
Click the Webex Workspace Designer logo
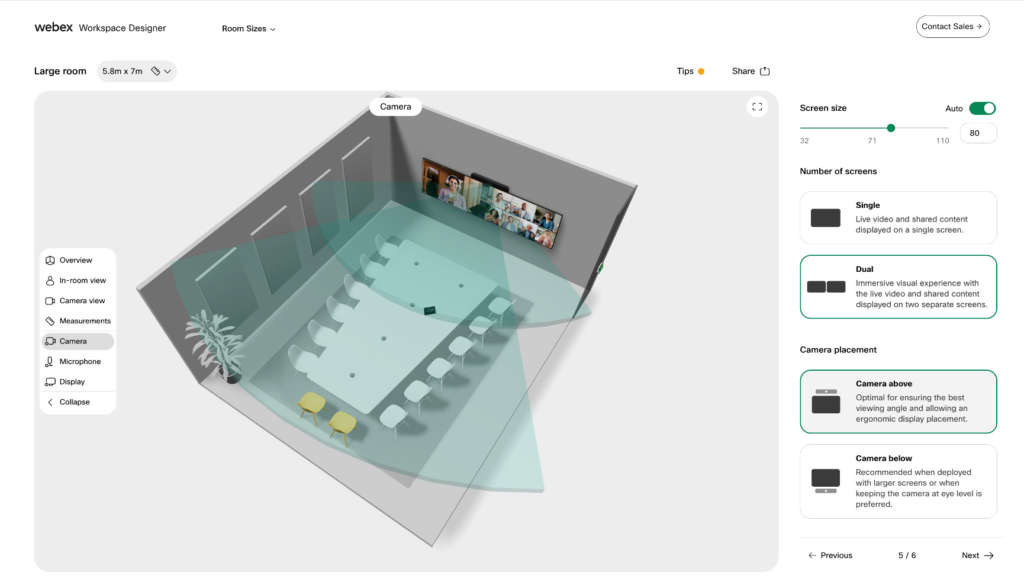click(100, 27)
